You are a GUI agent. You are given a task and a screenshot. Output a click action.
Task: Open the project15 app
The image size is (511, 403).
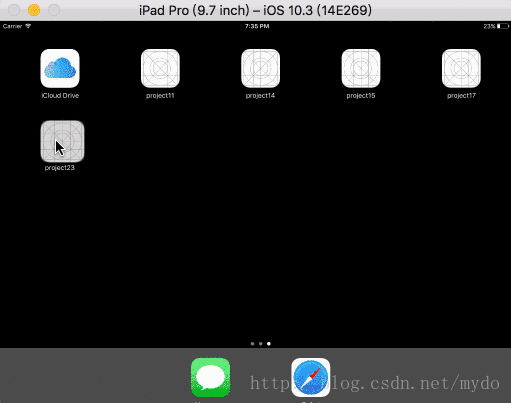click(361, 68)
